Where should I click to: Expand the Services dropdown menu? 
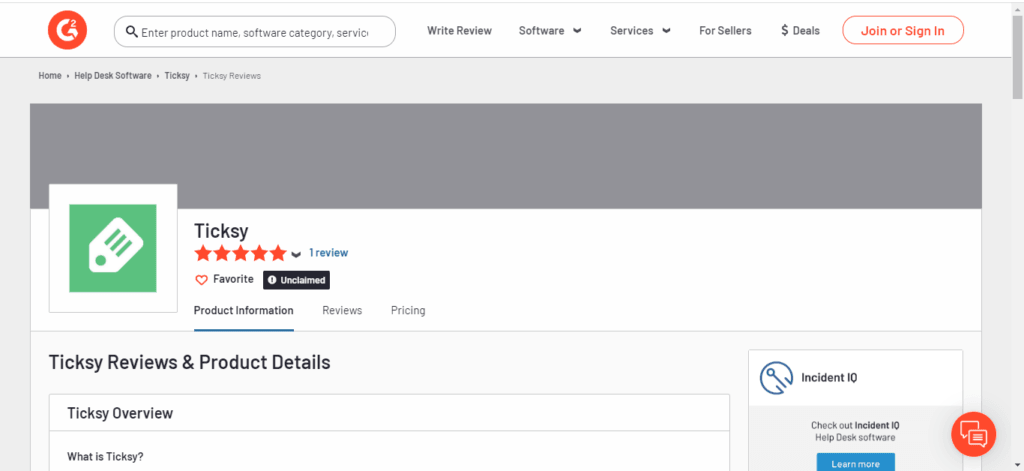(x=640, y=31)
